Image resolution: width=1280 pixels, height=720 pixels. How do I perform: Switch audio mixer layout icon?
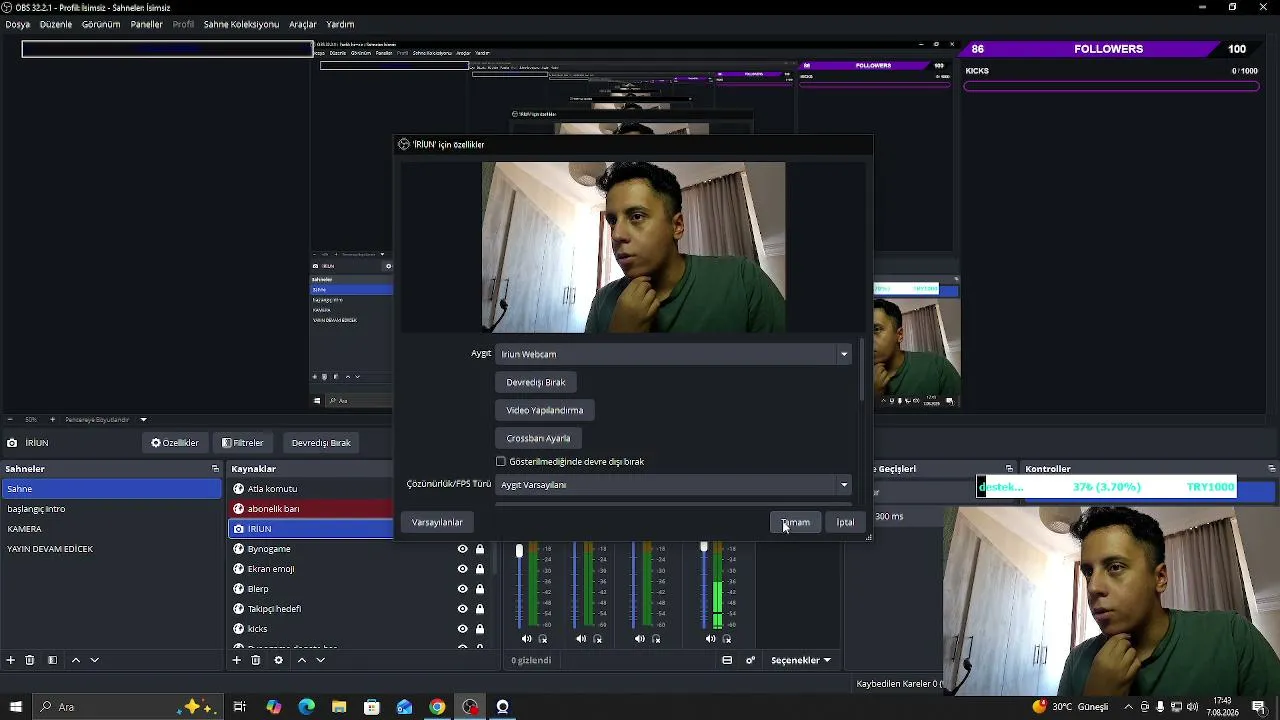[727, 660]
